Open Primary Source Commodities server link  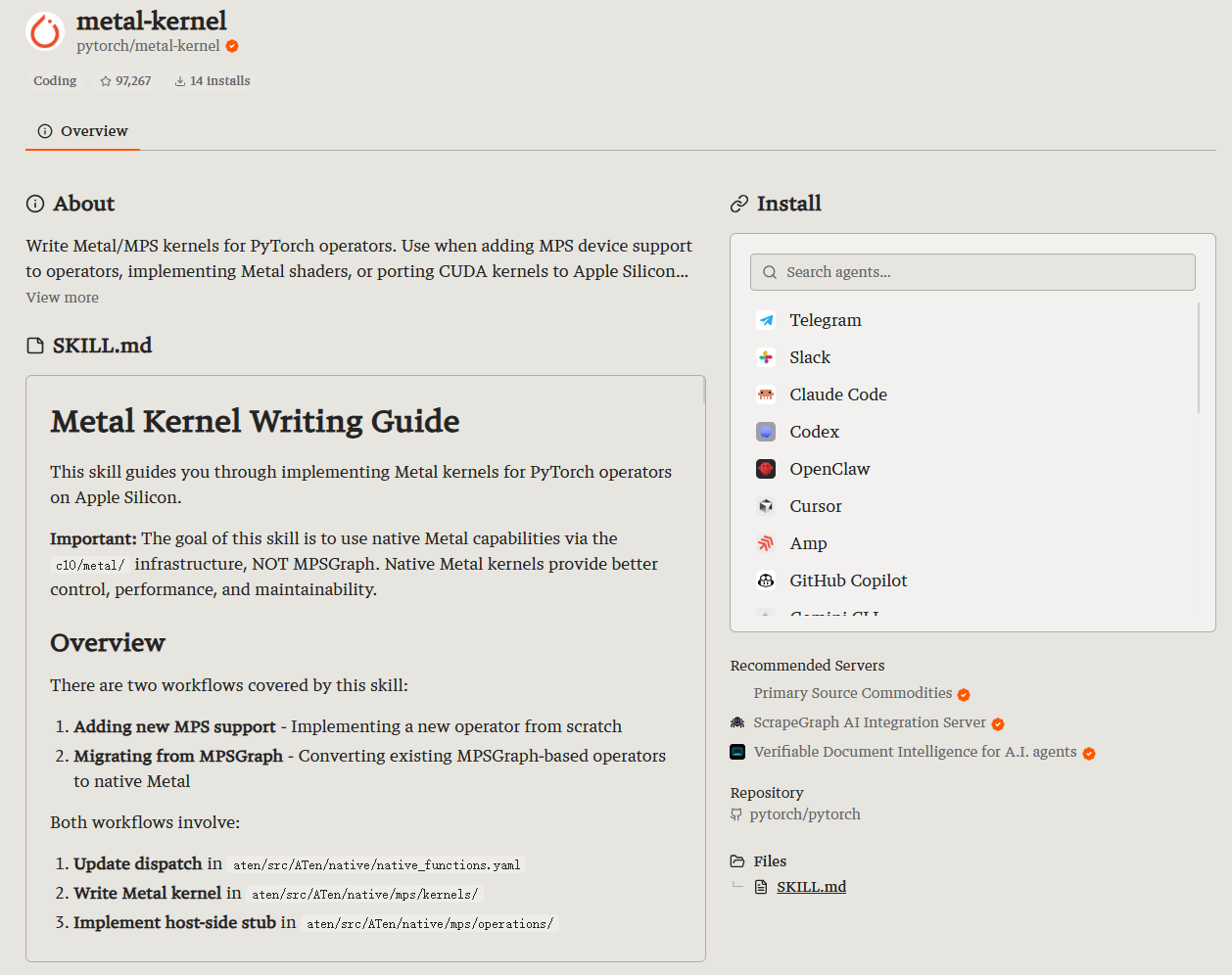[853, 693]
